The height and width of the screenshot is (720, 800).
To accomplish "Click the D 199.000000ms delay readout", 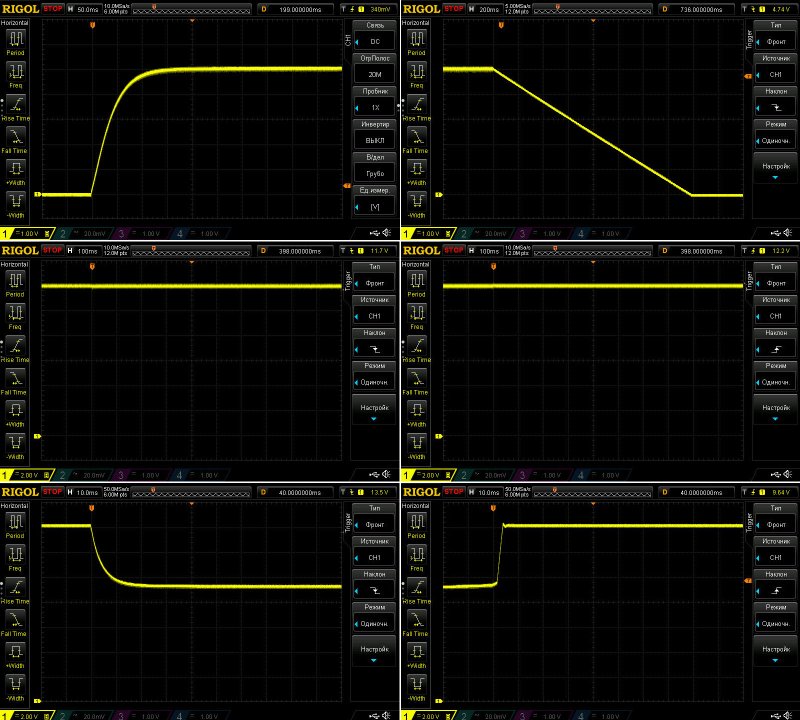I will click(x=295, y=9).
